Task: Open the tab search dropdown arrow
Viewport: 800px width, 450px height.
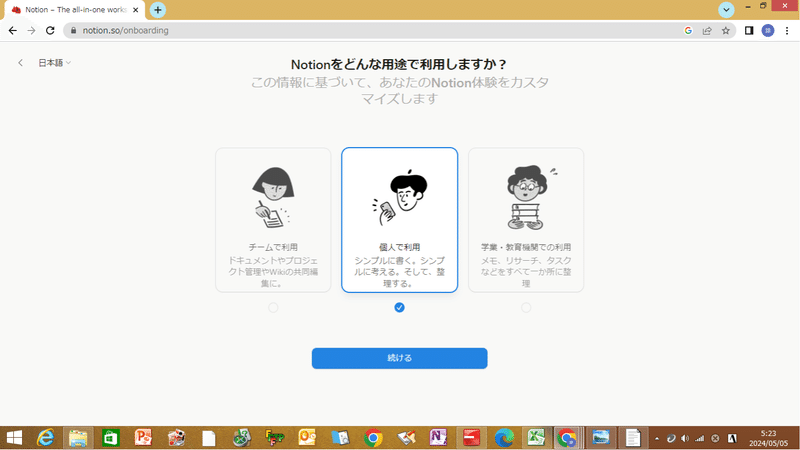Action: pyautogui.click(x=726, y=10)
